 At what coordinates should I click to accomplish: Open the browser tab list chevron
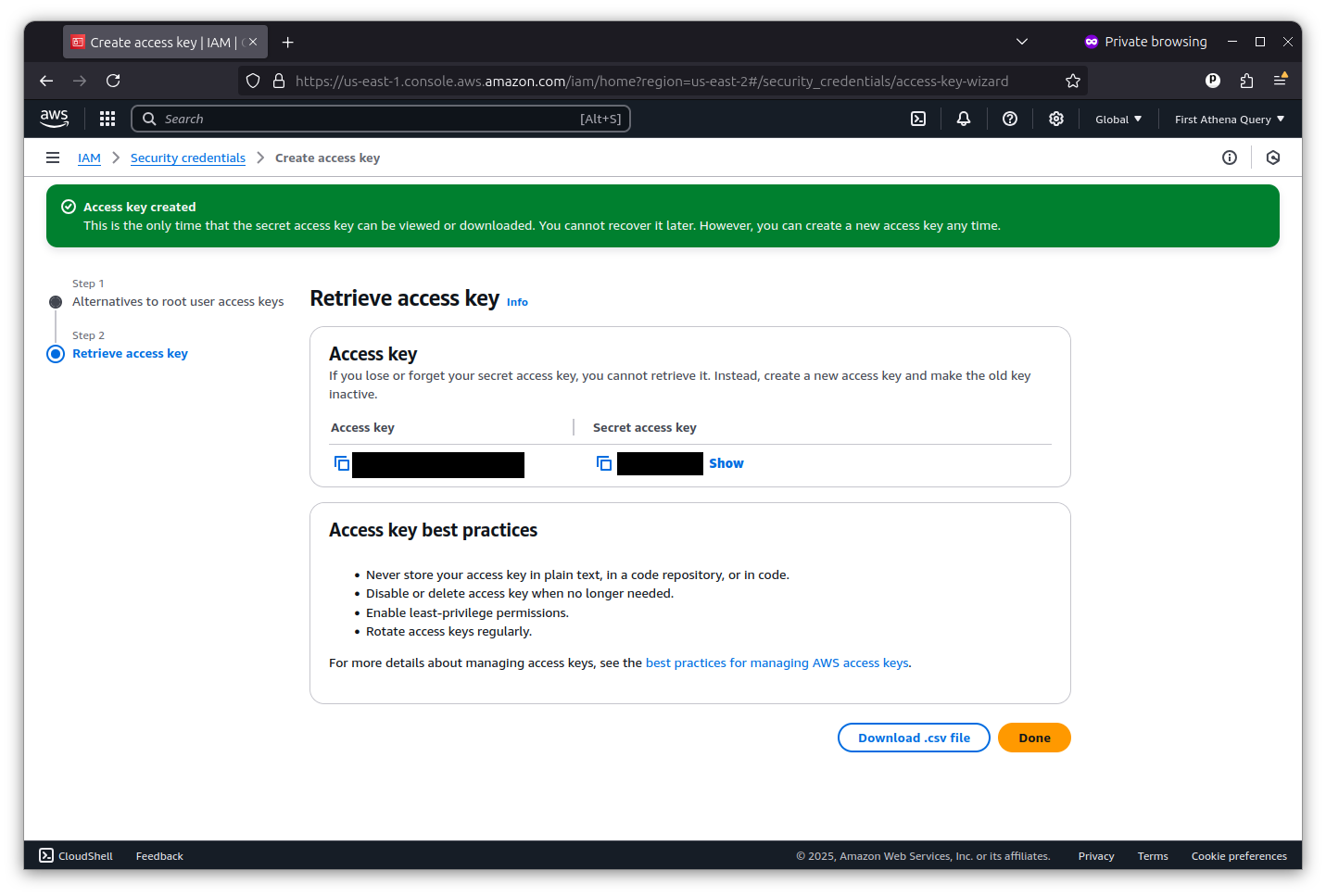coord(1022,42)
